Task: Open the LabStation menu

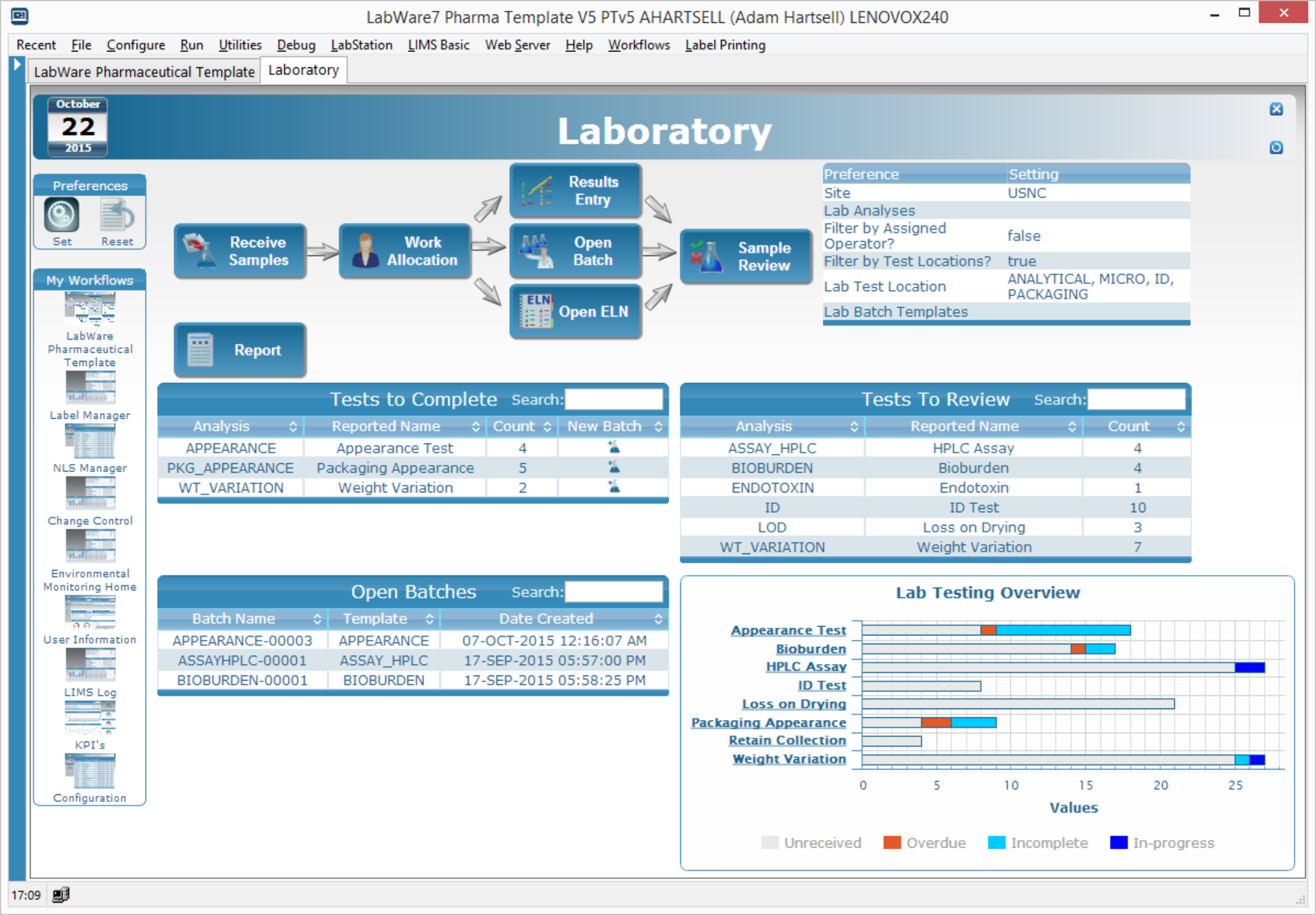Action: coord(361,45)
